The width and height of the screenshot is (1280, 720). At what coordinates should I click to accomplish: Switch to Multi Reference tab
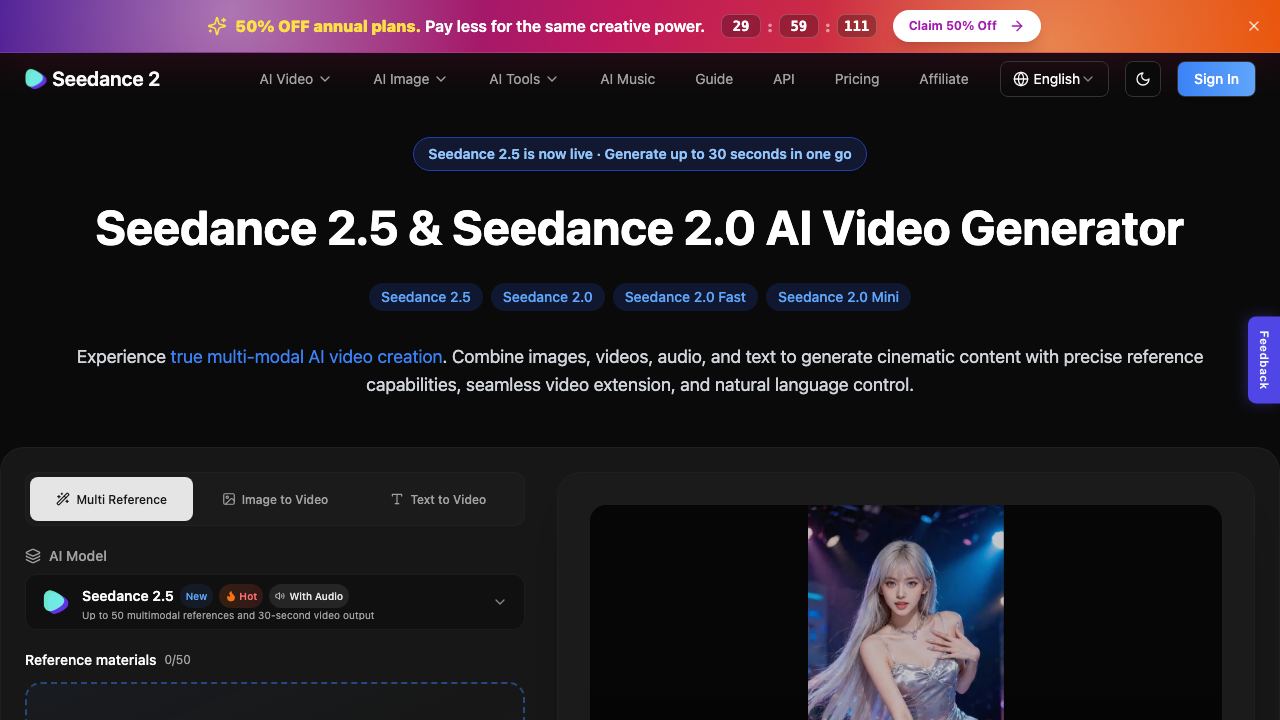click(111, 499)
